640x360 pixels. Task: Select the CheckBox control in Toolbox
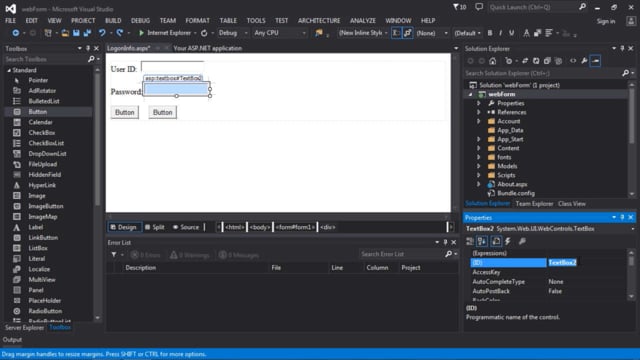click(42, 133)
